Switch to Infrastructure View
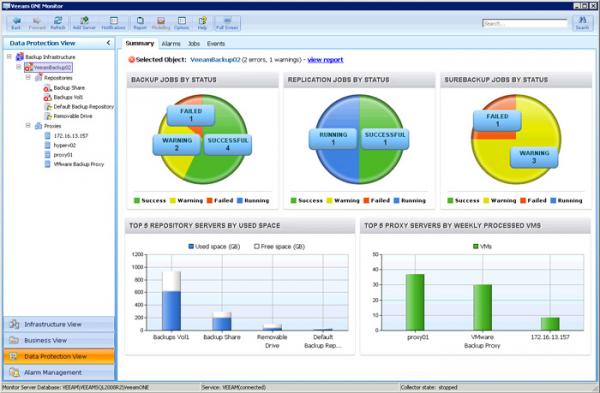 click(59, 325)
